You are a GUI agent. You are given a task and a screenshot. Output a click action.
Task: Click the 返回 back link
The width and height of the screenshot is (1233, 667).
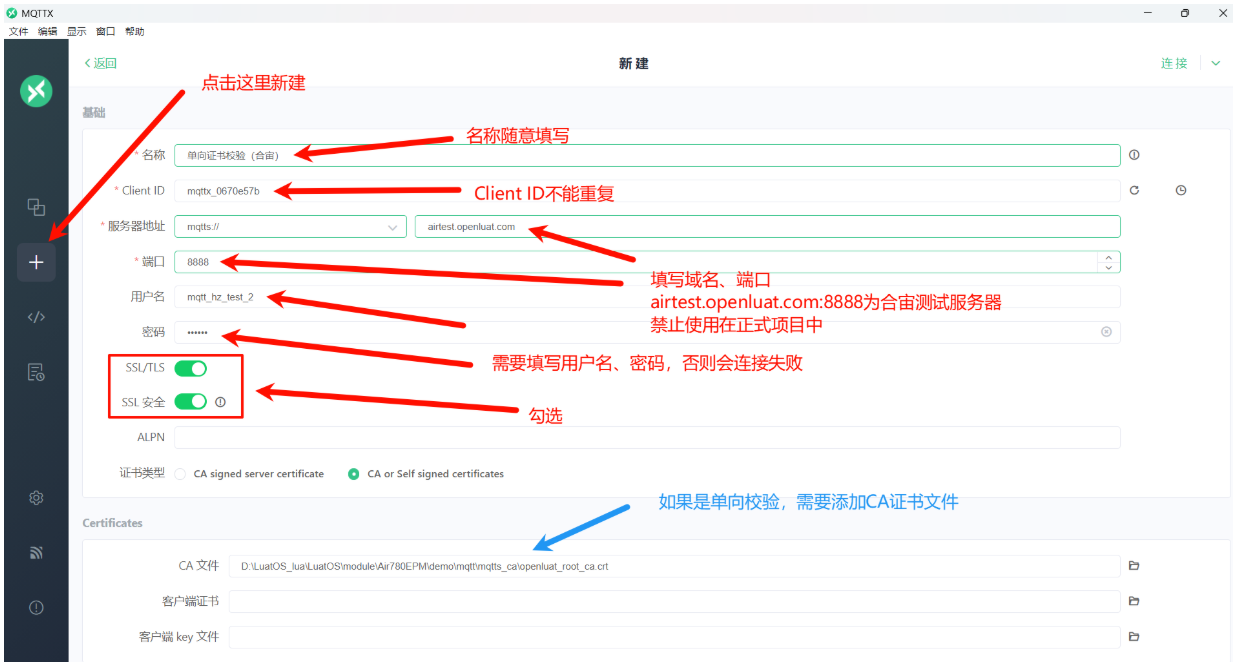(x=100, y=63)
